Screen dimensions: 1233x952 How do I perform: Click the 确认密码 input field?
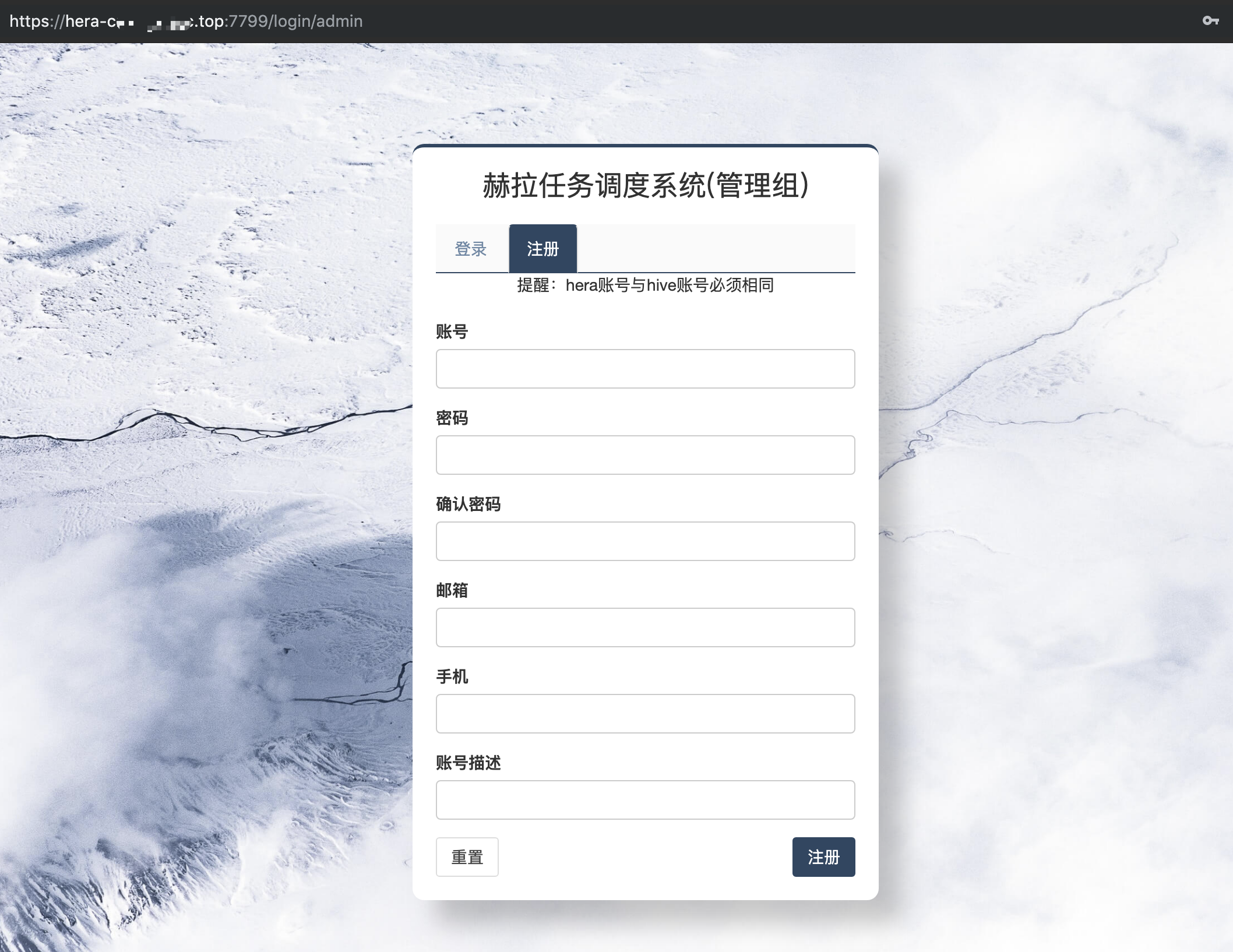[645, 541]
